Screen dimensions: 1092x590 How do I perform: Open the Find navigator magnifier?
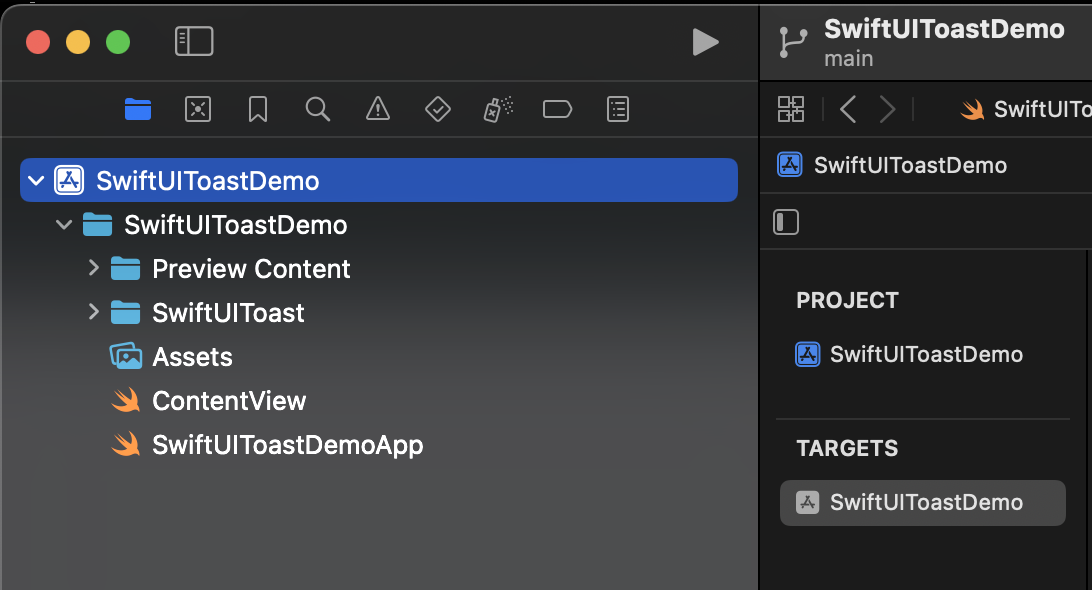[318, 109]
